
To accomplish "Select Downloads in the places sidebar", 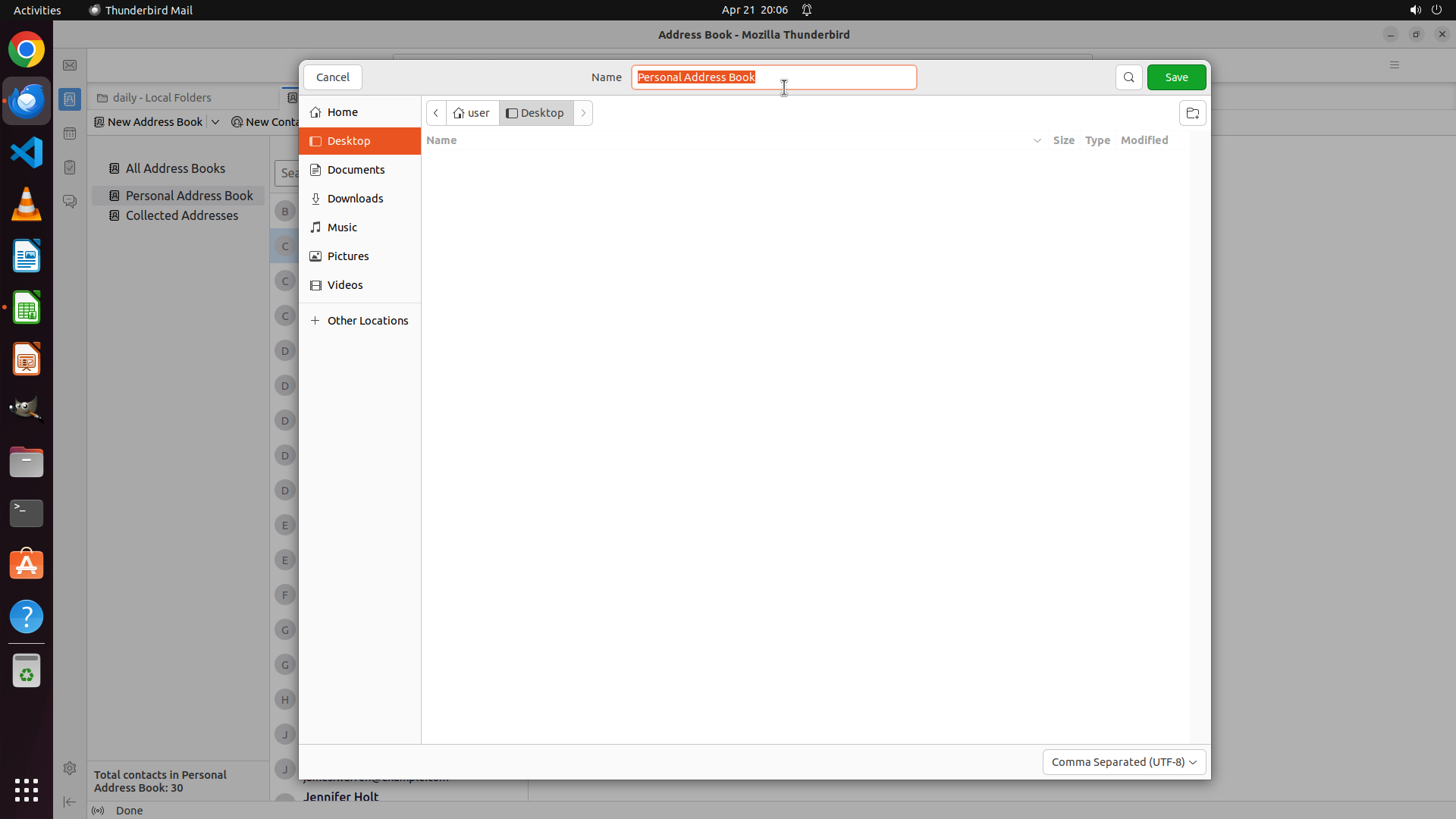I will coord(355,199).
